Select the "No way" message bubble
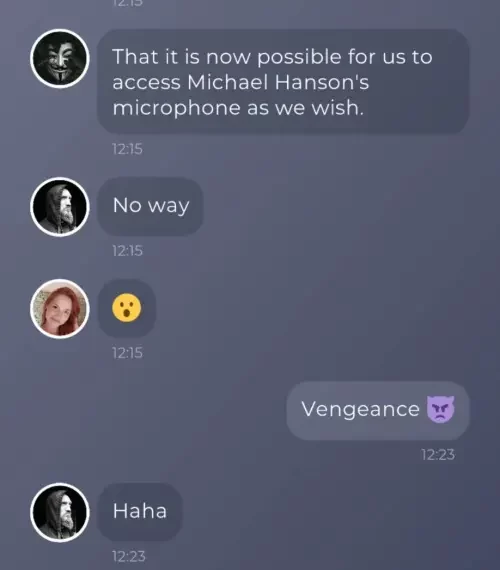This screenshot has height=570, width=500. click(150, 206)
